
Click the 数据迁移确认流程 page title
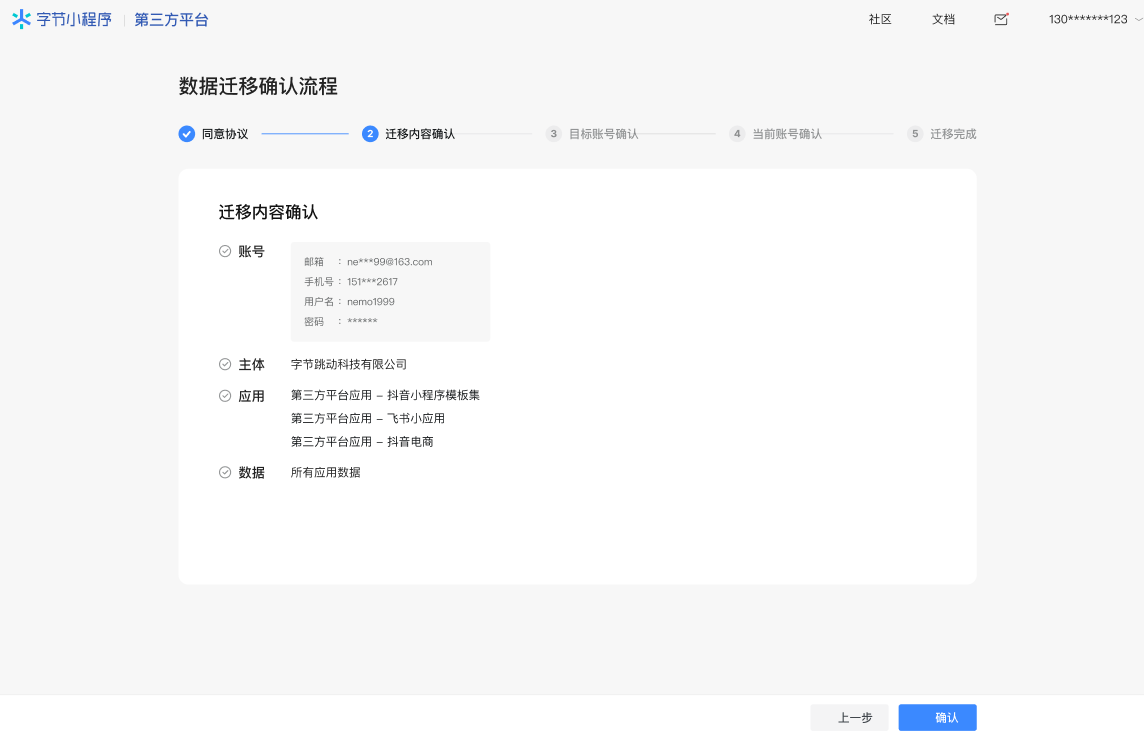[258, 86]
